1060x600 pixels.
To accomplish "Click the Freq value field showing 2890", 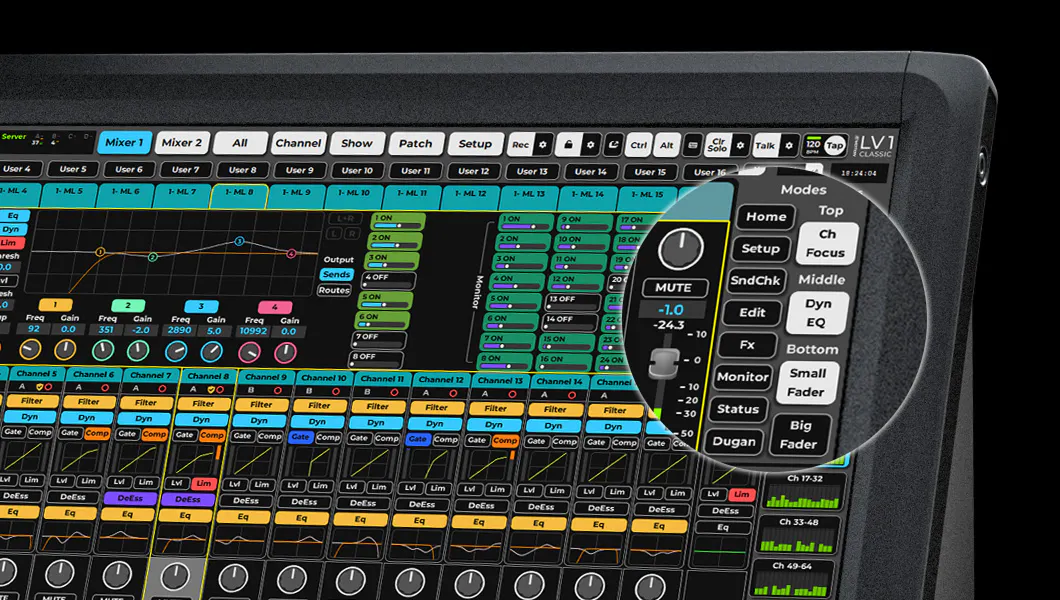I will [180, 330].
